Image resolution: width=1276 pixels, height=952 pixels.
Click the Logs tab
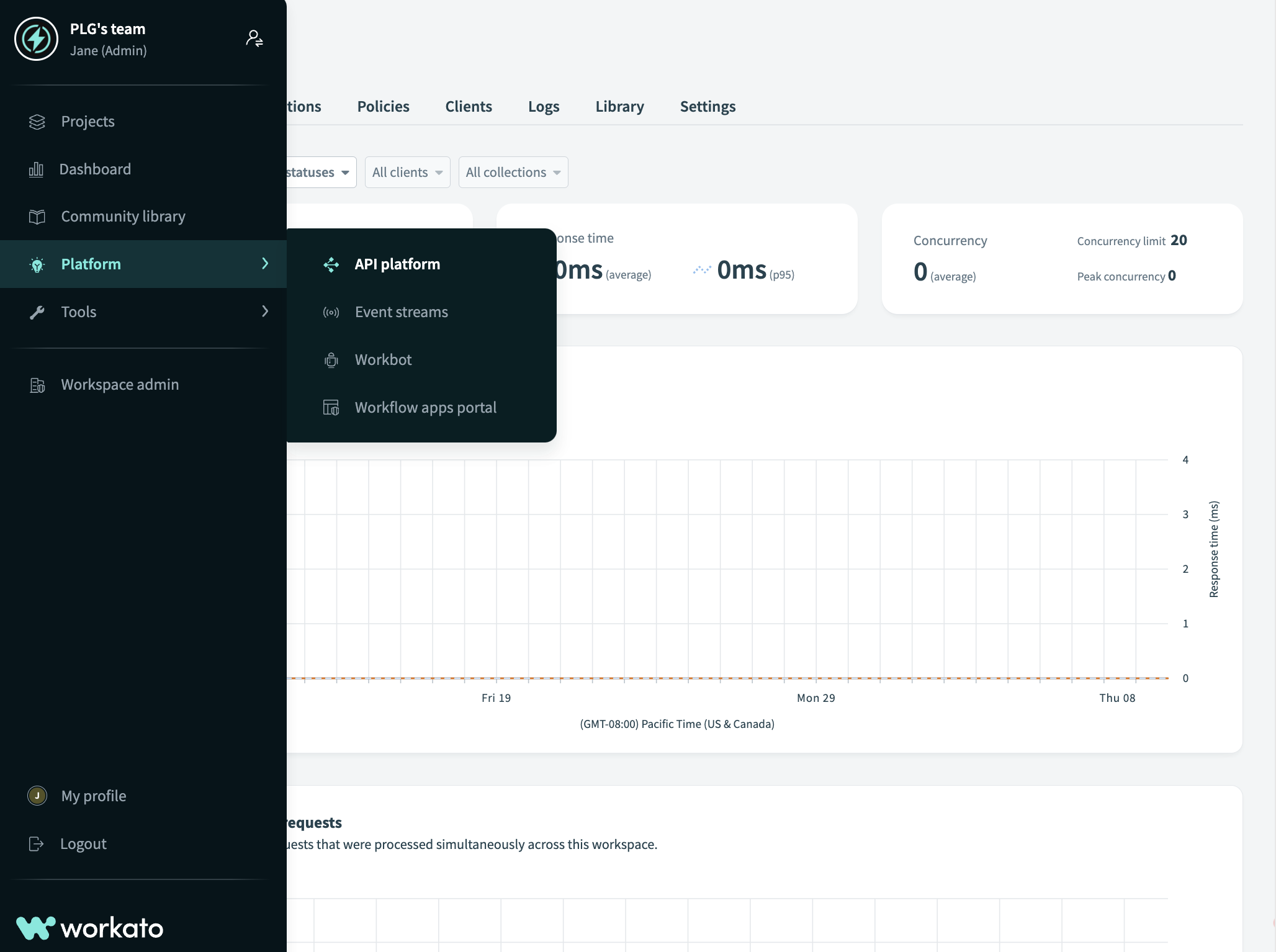click(543, 106)
